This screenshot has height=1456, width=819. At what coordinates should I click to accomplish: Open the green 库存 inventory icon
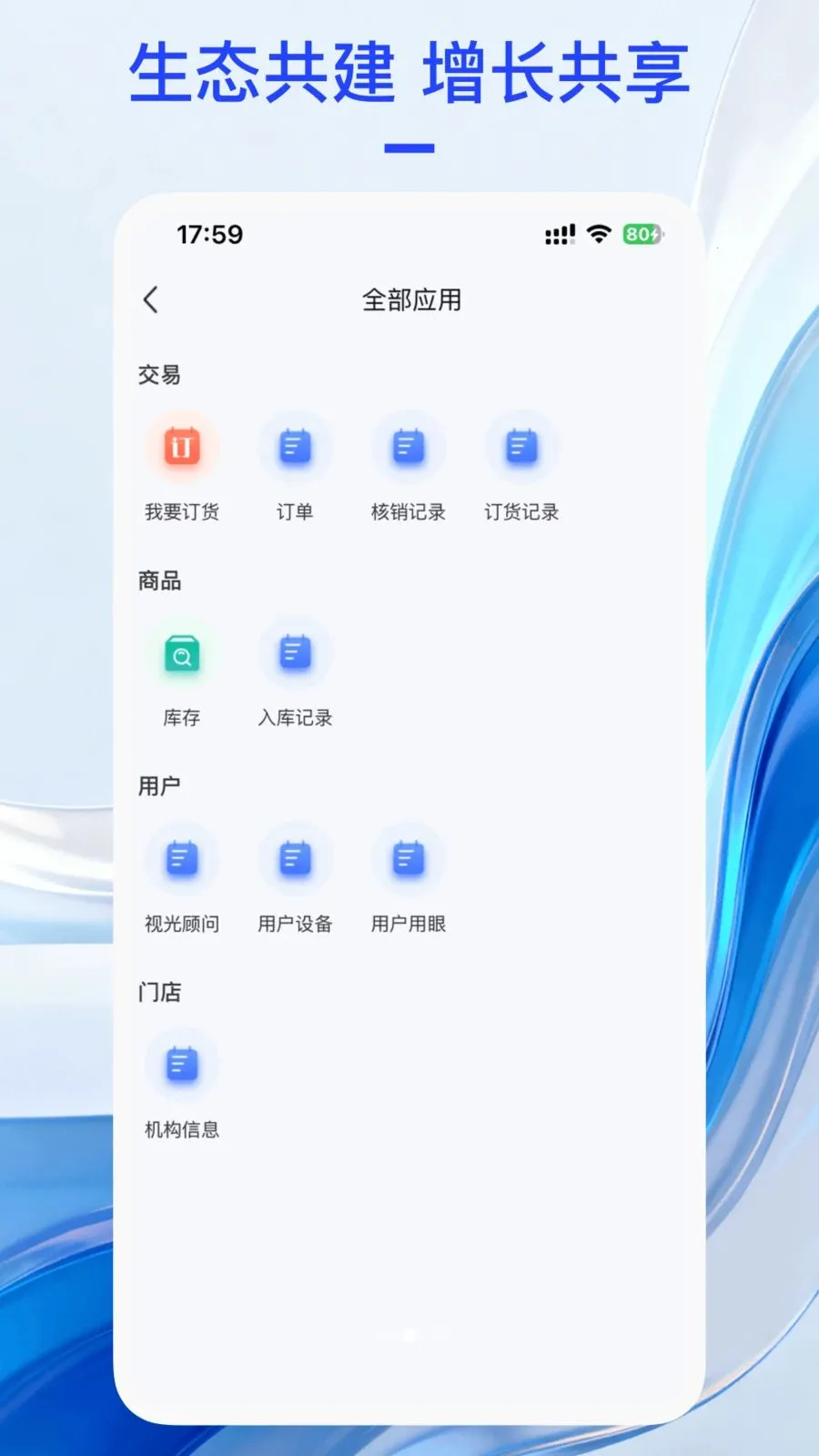(x=182, y=653)
